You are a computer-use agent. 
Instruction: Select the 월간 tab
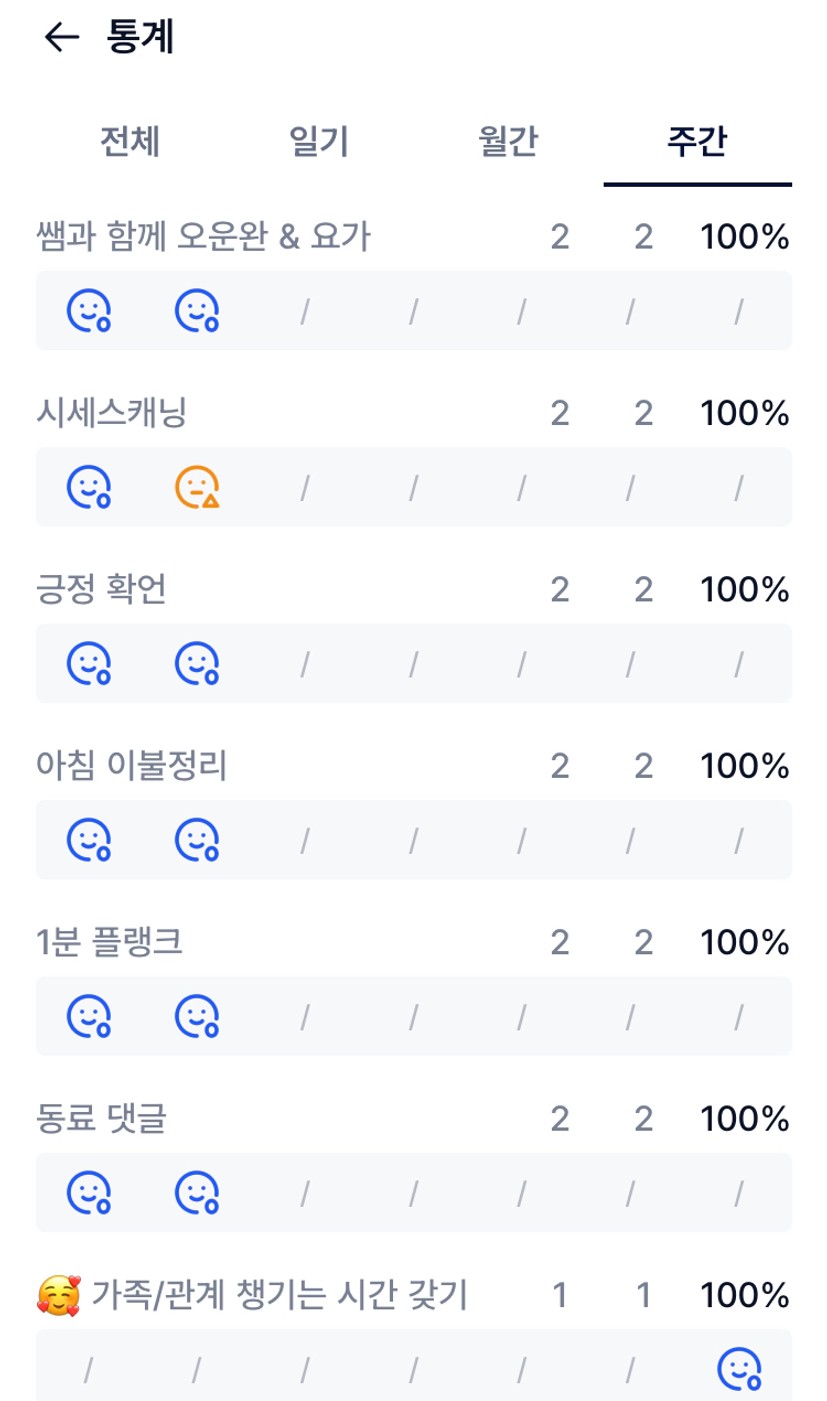[x=508, y=142]
